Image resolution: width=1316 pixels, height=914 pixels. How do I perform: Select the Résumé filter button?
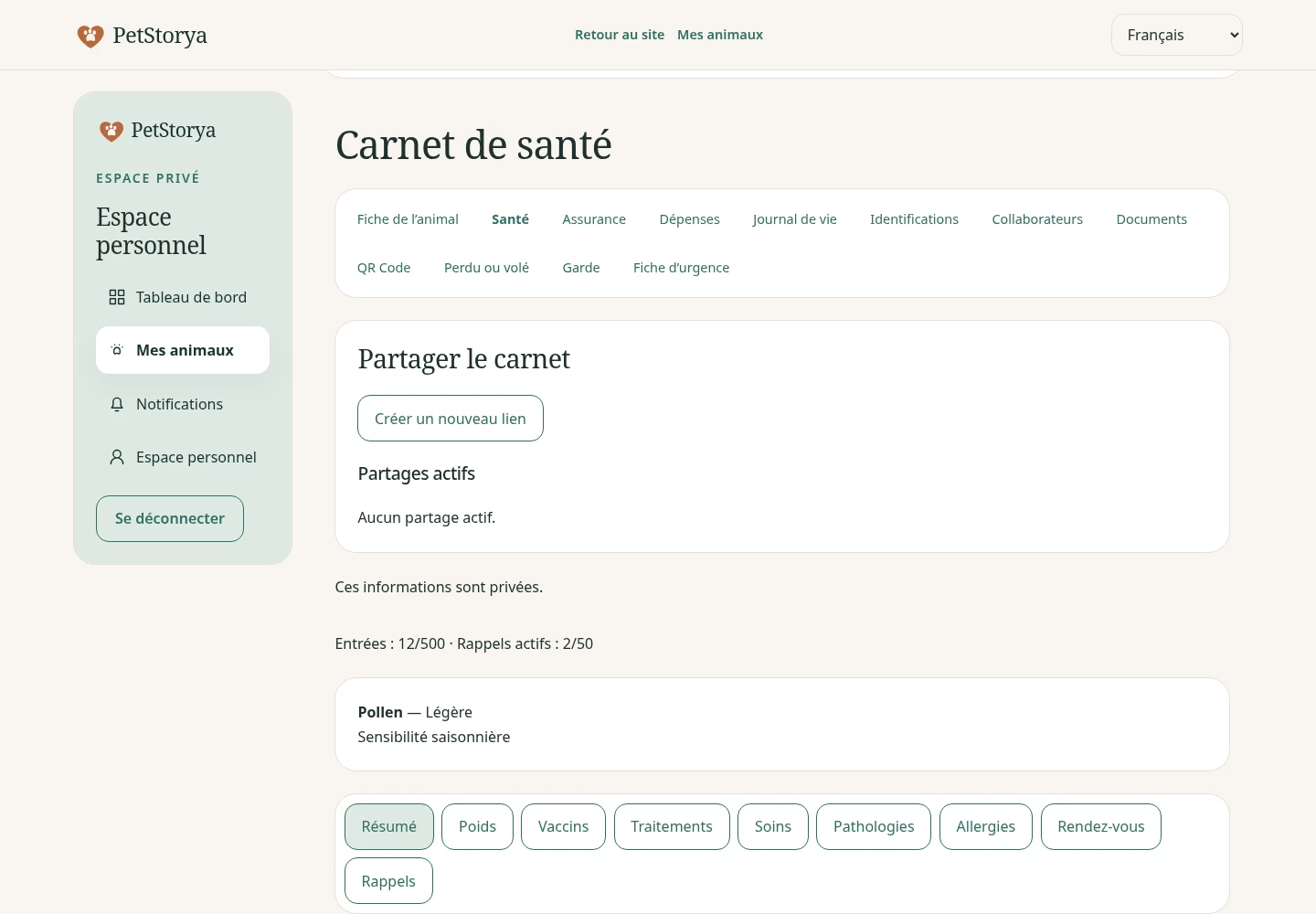[x=389, y=827]
